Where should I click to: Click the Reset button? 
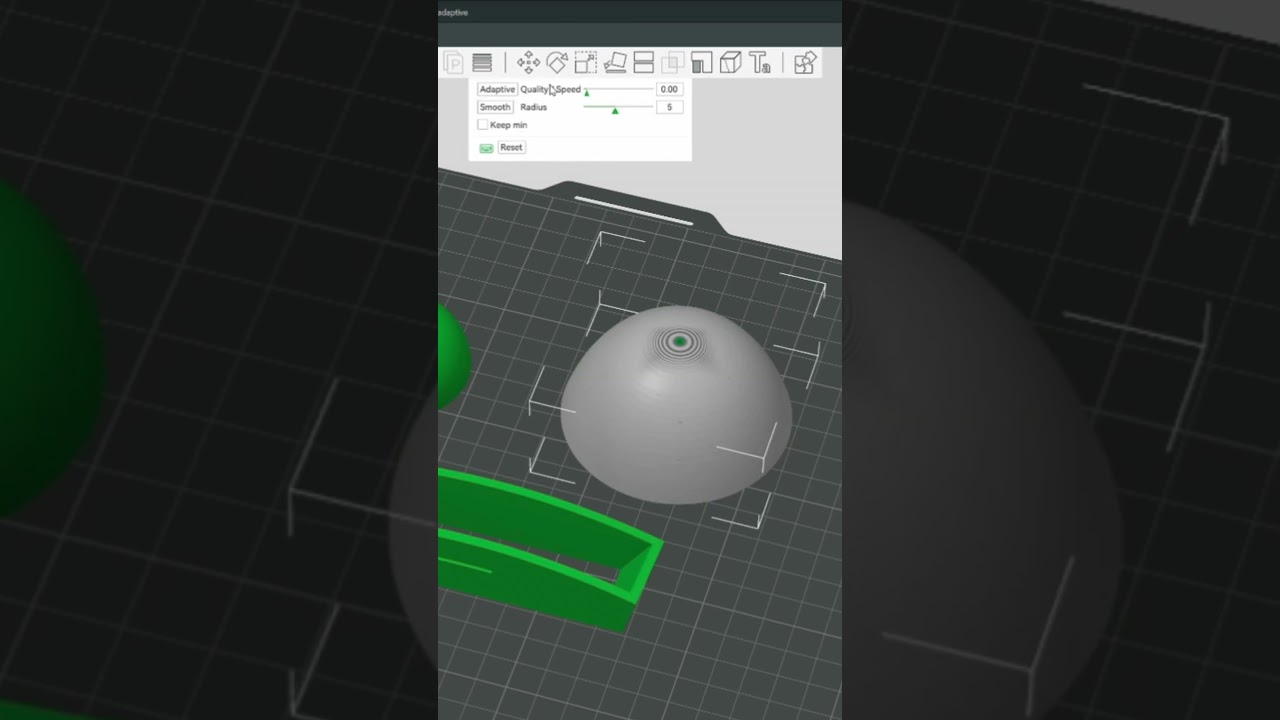(511, 147)
